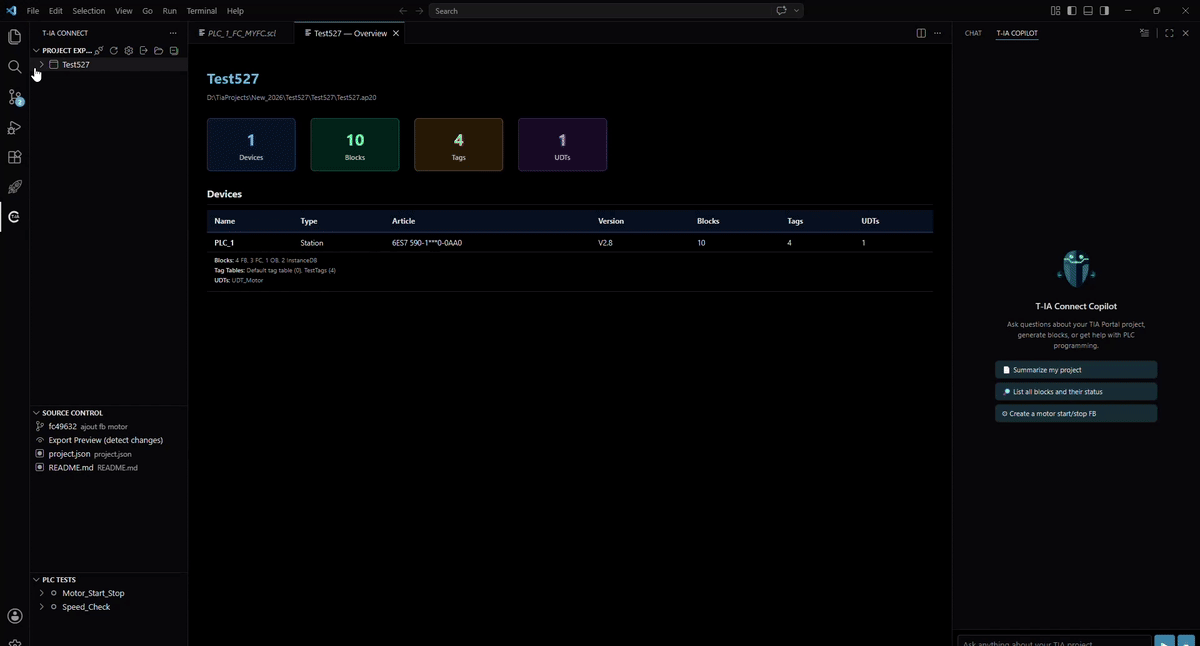Click the clear chat list icon in Copilot panel
1200x646 pixels.
[x=1144, y=33]
